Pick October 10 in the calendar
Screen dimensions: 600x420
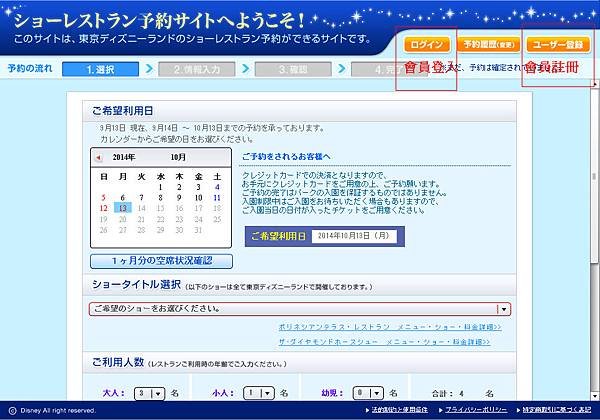(198, 198)
